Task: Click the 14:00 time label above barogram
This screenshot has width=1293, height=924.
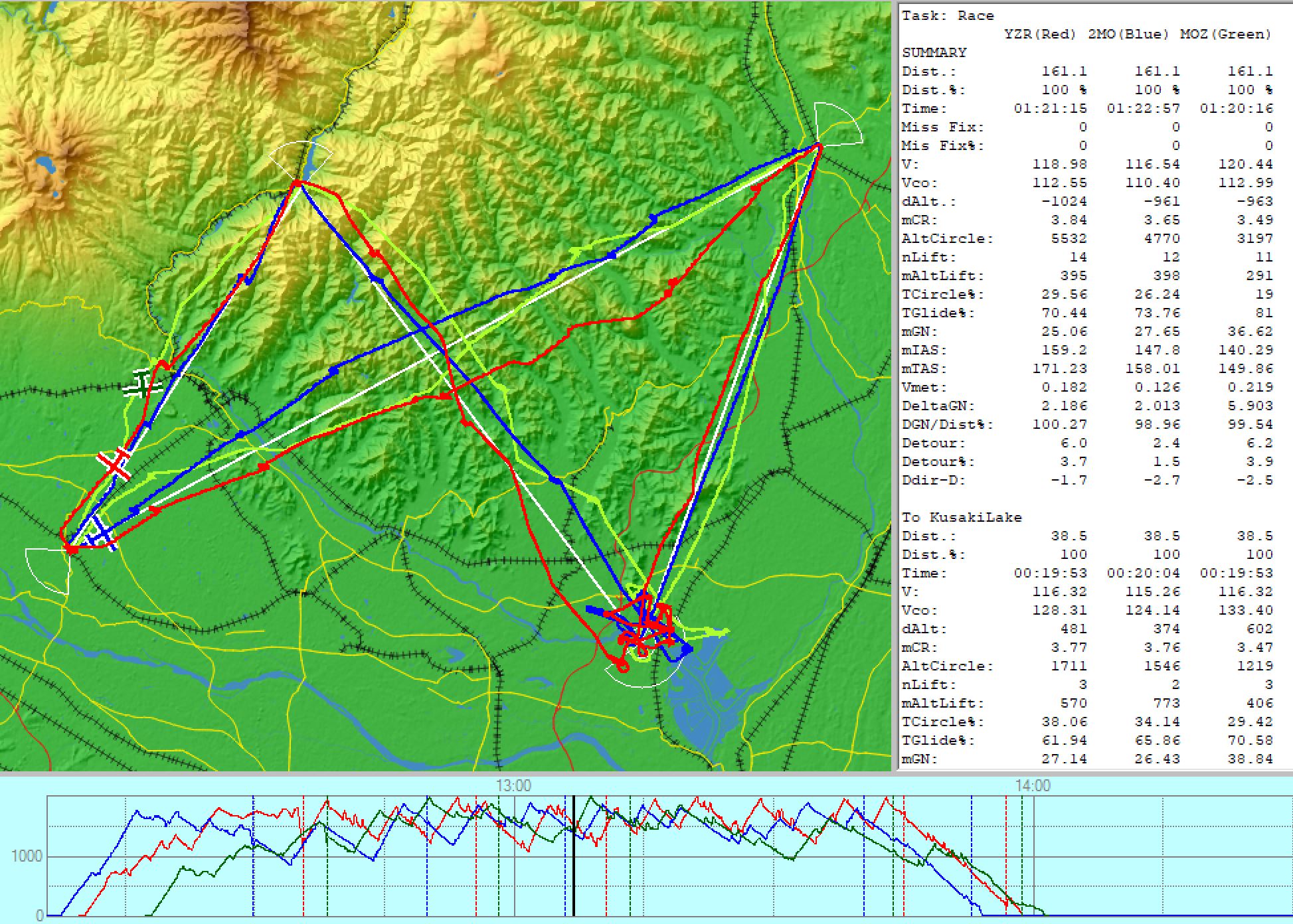Action: pyautogui.click(x=1033, y=786)
